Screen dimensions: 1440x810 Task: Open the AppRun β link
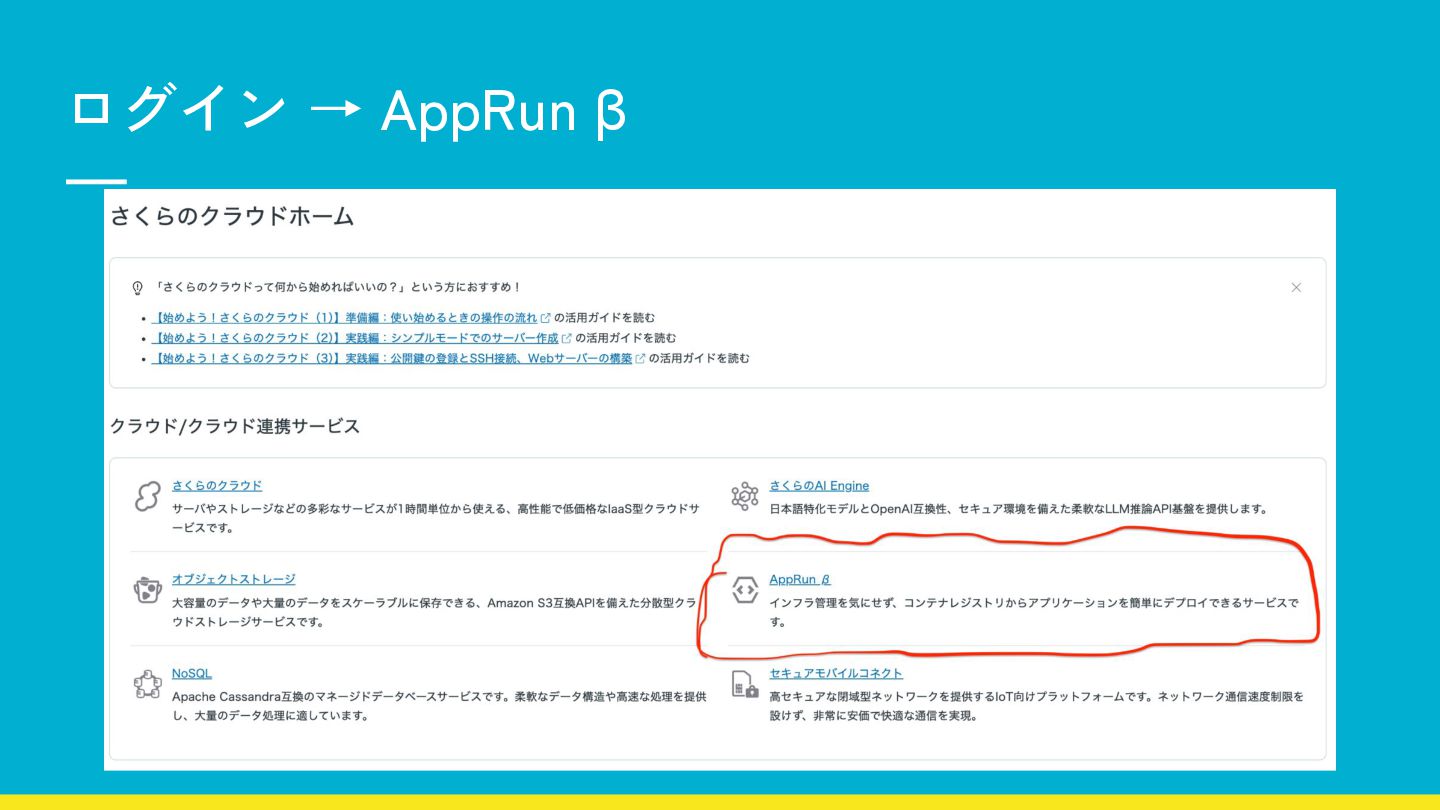pos(799,579)
